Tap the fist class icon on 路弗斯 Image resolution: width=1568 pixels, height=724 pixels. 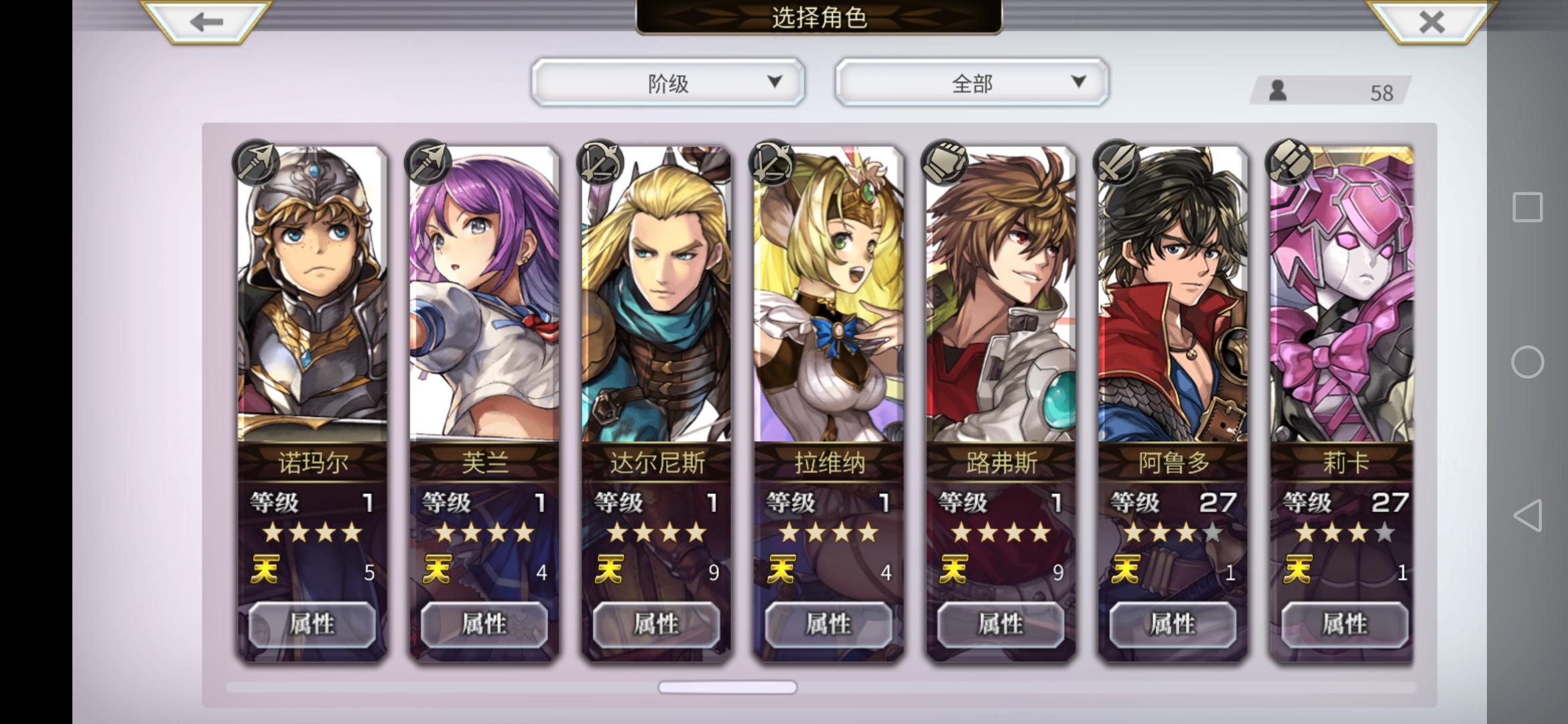point(945,163)
